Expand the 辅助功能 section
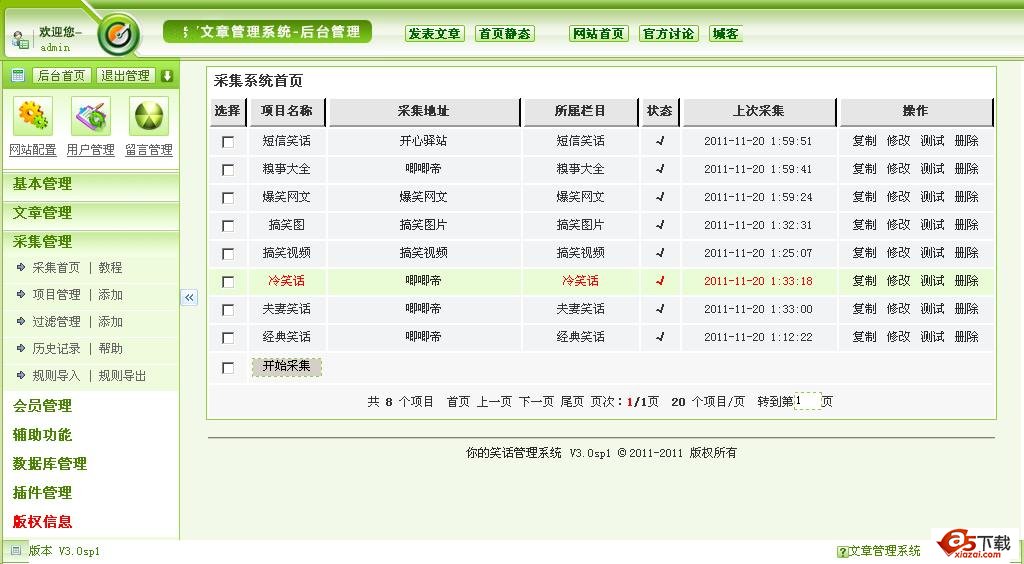The height and width of the screenshot is (564, 1024). tap(42, 435)
